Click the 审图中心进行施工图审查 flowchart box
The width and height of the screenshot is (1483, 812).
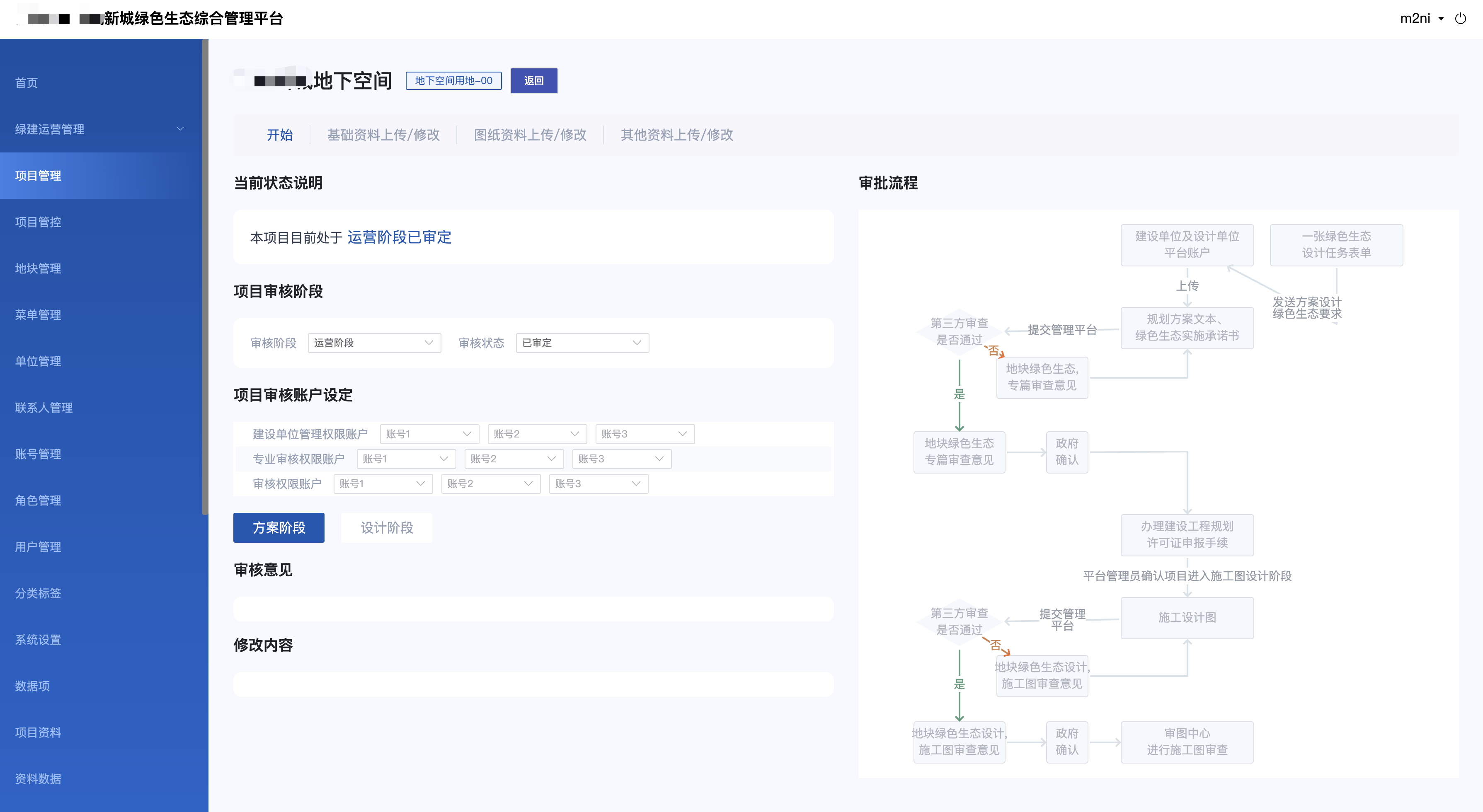[1187, 742]
